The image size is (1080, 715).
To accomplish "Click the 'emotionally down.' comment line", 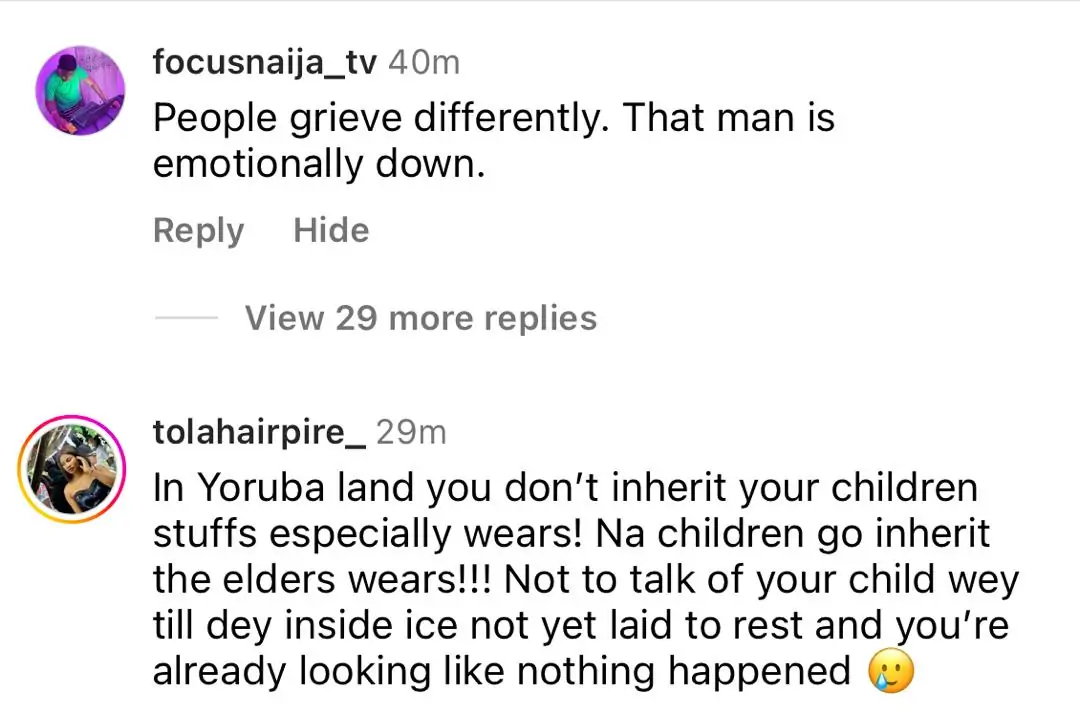I will [x=318, y=165].
